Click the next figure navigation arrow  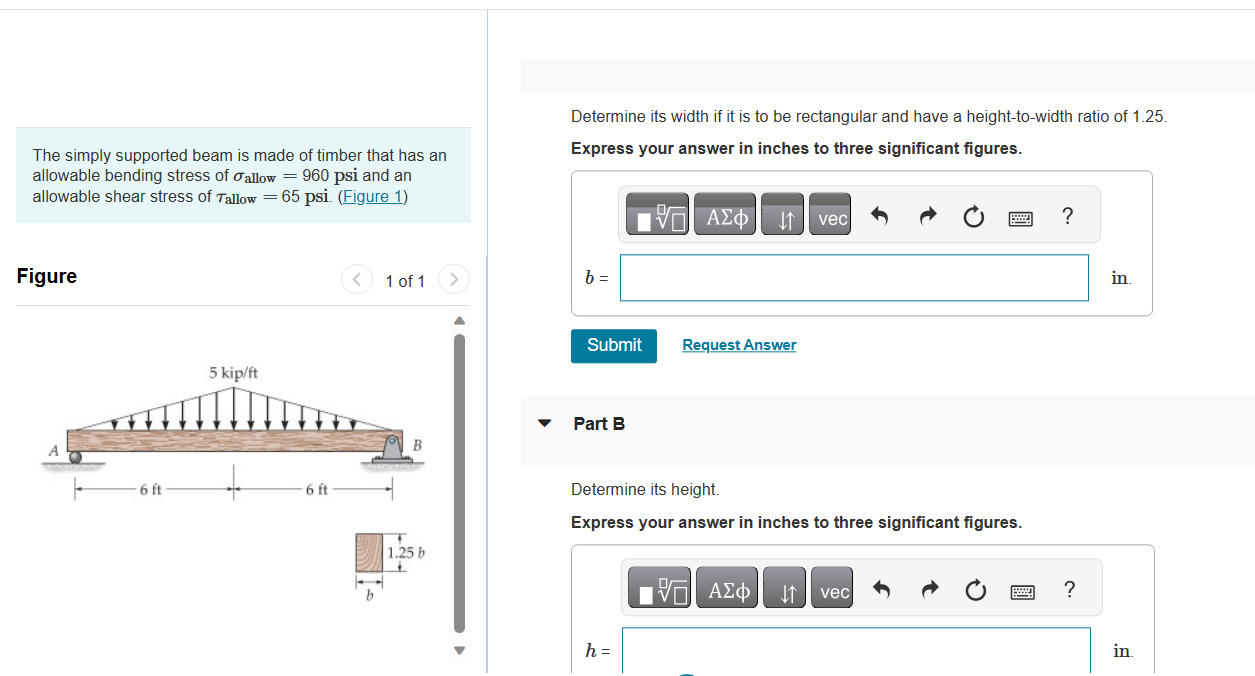[453, 280]
